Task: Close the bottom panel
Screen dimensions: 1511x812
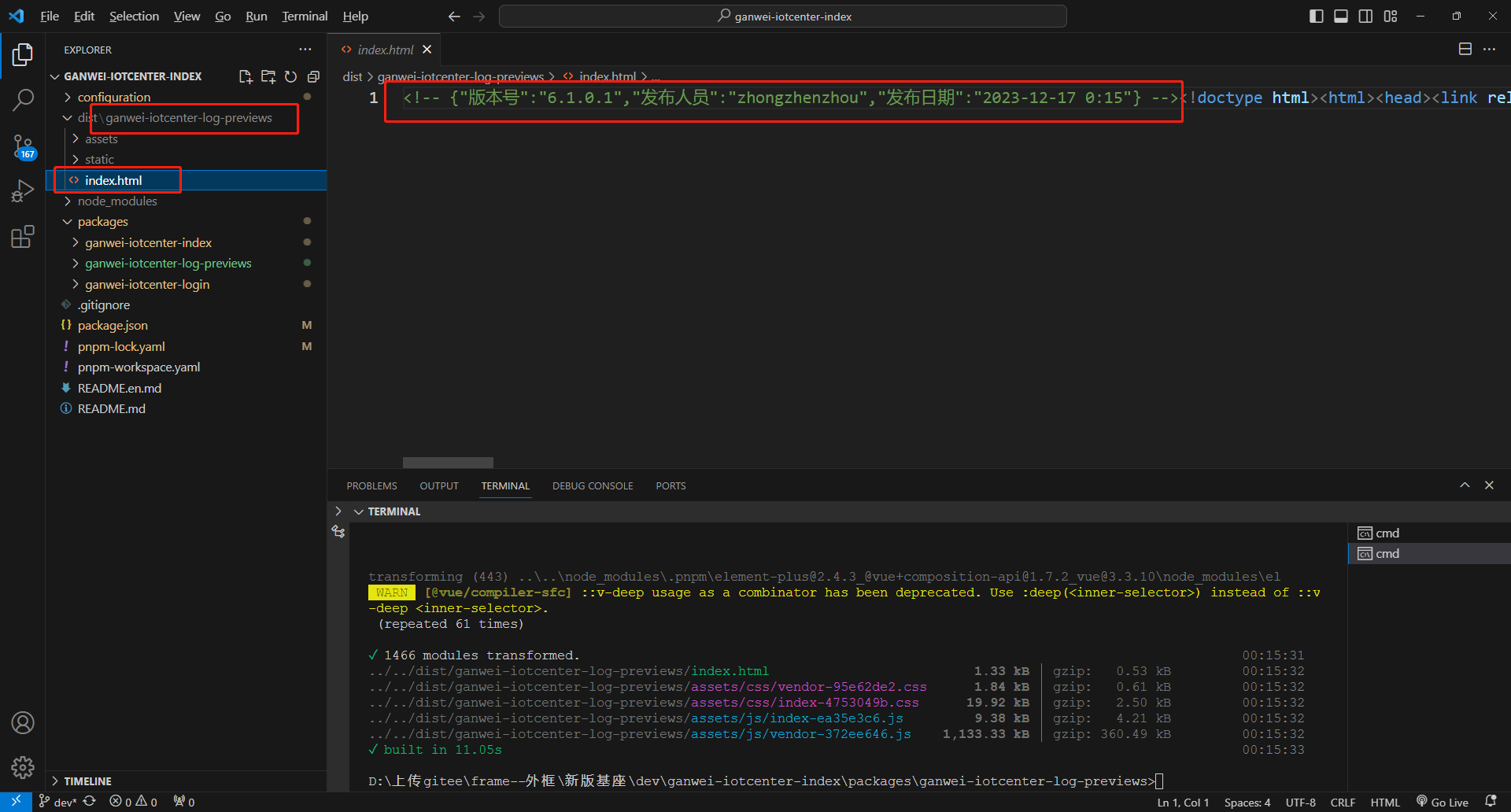Action: (1489, 485)
